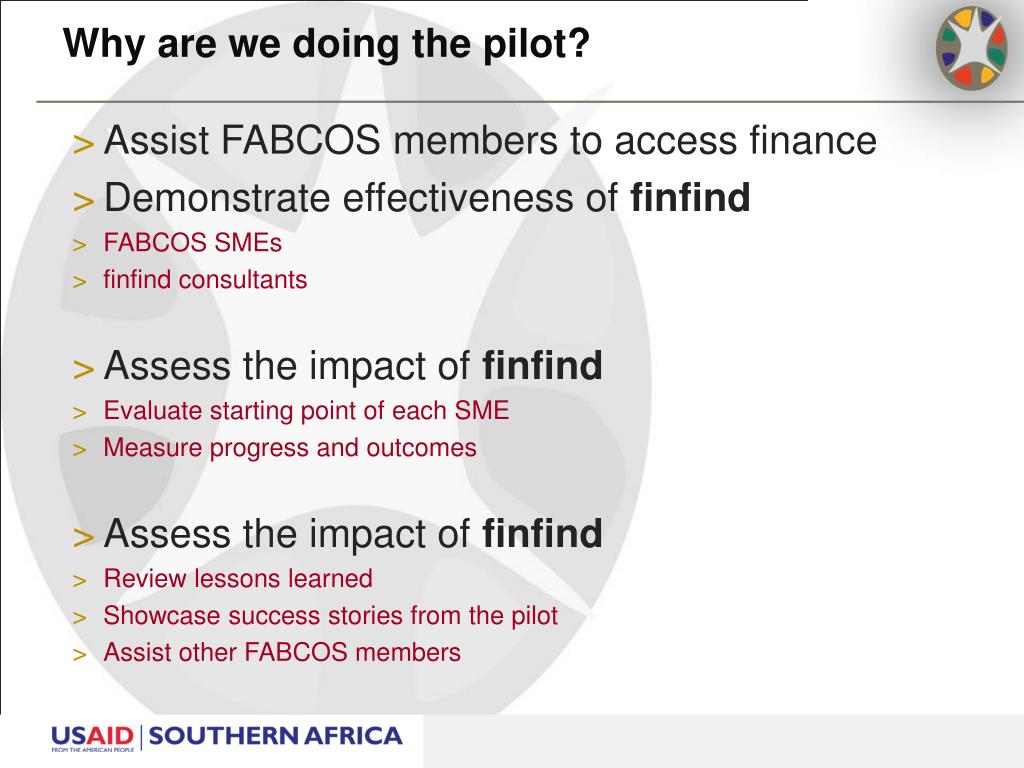The height and width of the screenshot is (768, 1024).
Task: Click the bold finfind word after effectiveness of
Action: [690, 197]
